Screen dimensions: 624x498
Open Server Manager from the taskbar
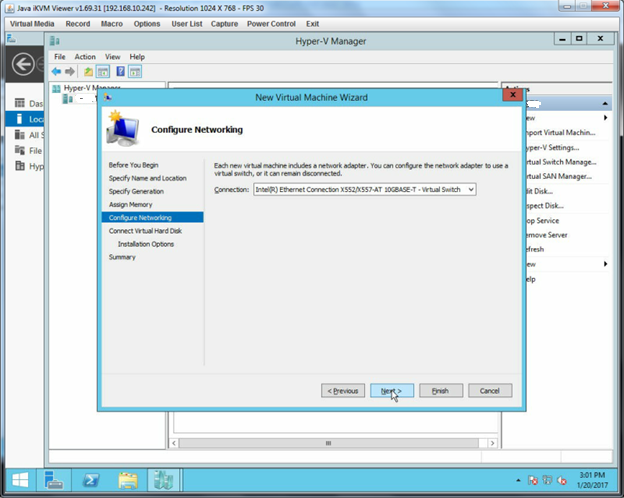53,480
